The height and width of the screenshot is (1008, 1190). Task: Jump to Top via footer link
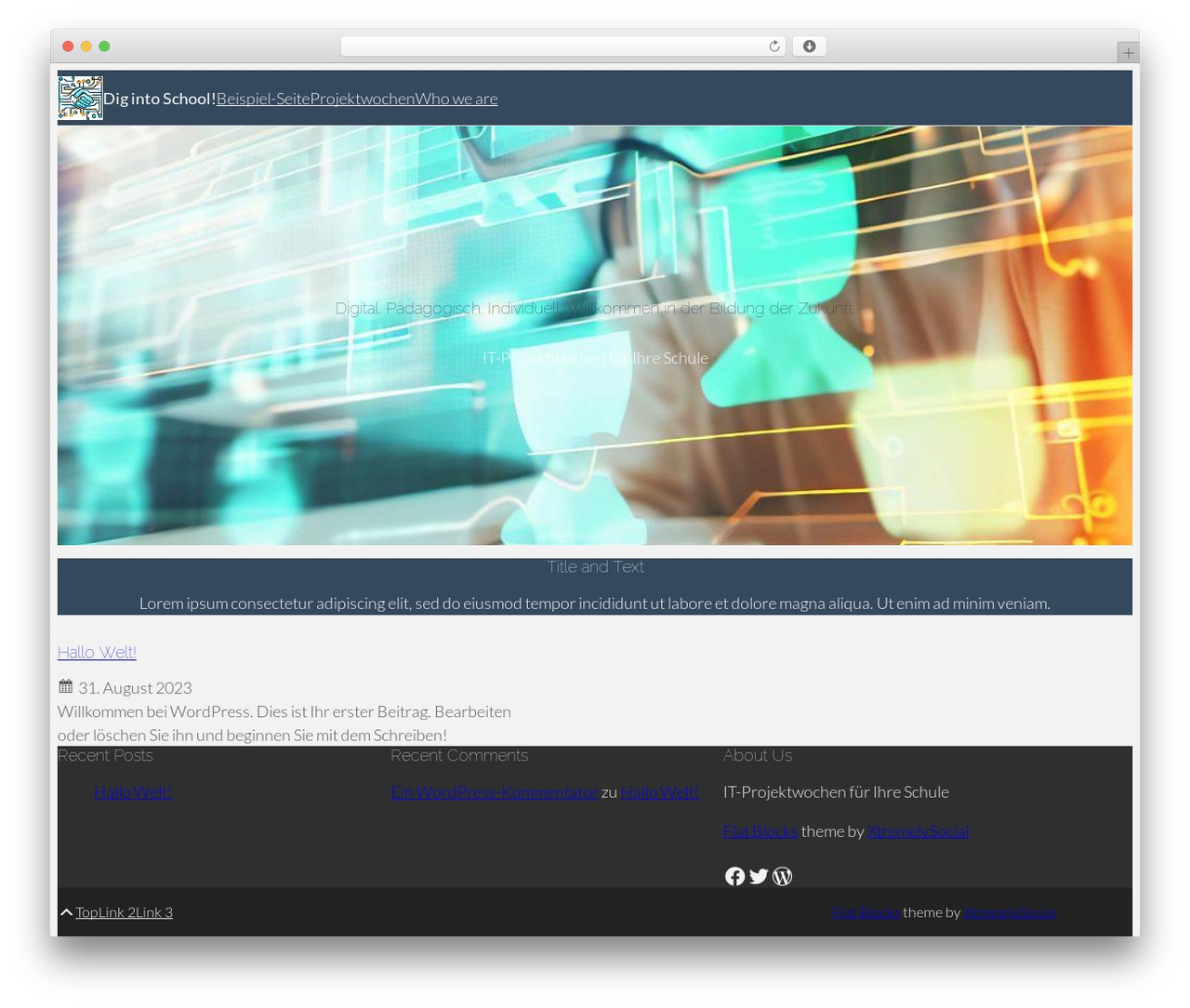coord(87,912)
